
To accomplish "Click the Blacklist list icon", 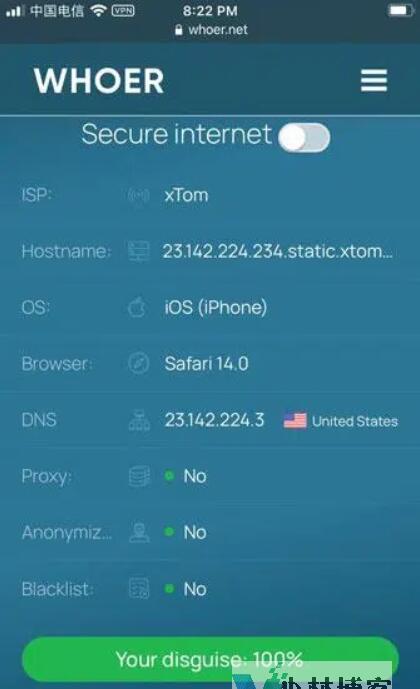I will click(139, 589).
